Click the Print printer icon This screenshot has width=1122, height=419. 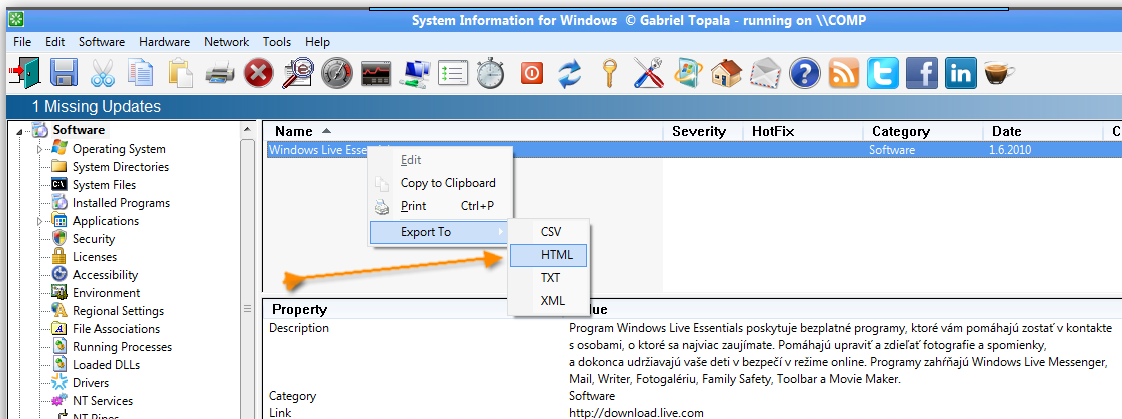coord(220,73)
